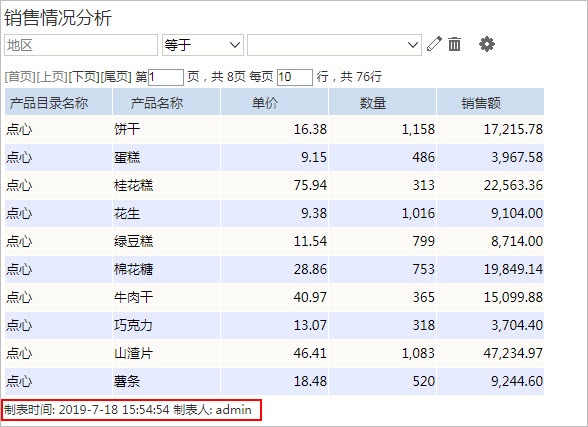
Task: Click the trash delete icon
Action: [x=454, y=44]
